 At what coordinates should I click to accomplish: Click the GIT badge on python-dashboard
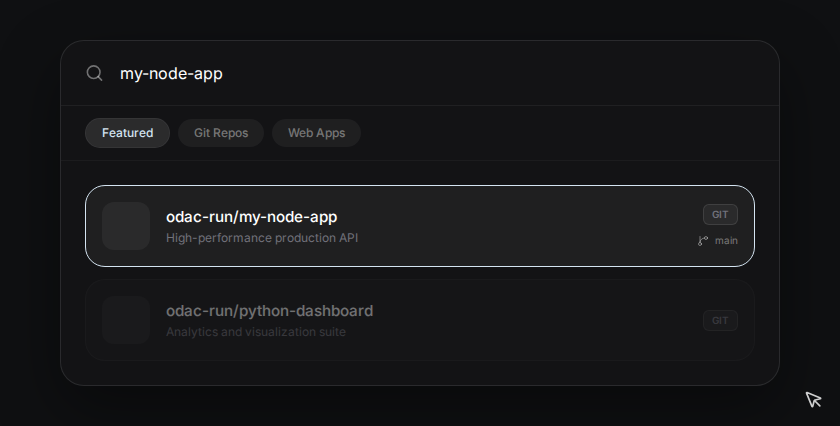tap(720, 320)
